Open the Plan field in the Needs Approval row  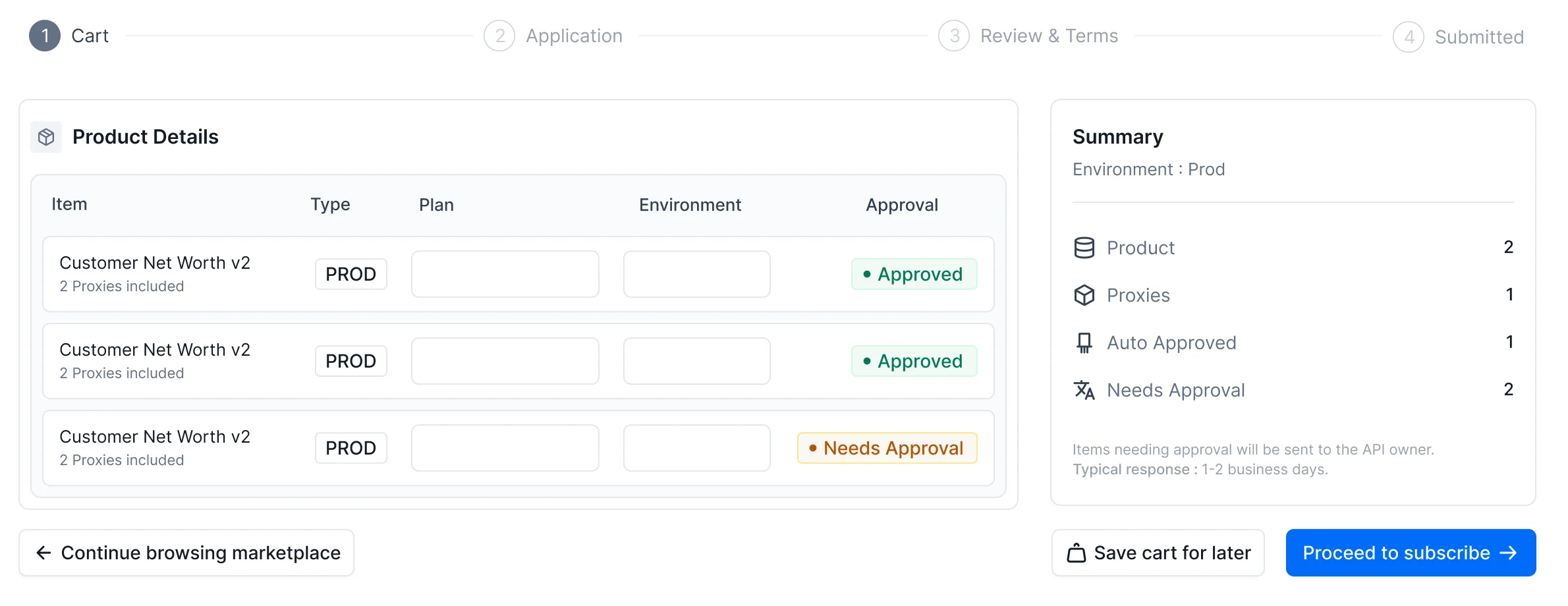click(505, 448)
